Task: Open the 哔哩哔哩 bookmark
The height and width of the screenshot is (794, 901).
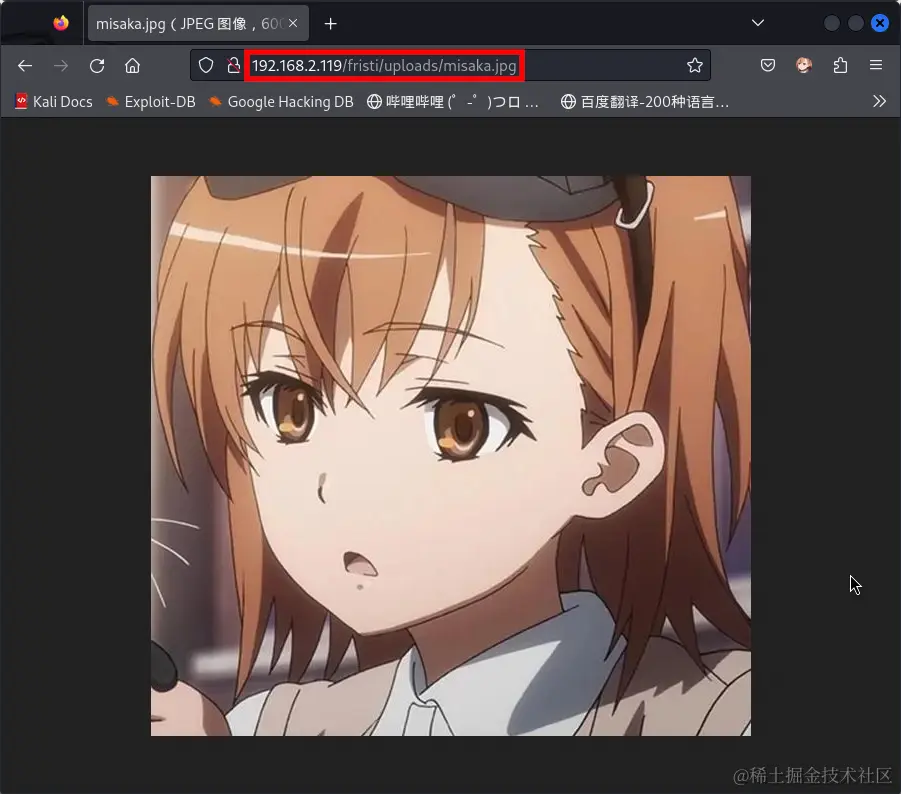Action: [x=453, y=102]
